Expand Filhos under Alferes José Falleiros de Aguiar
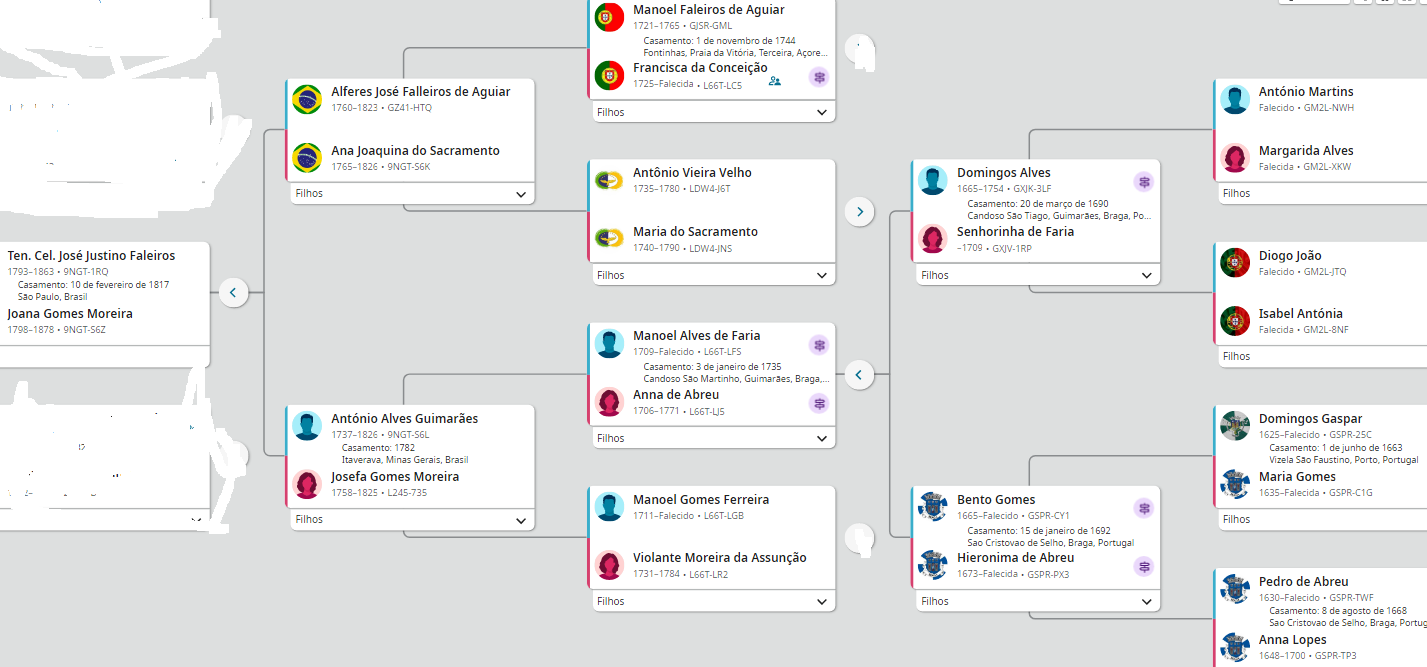The height and width of the screenshot is (667, 1427). tap(520, 194)
